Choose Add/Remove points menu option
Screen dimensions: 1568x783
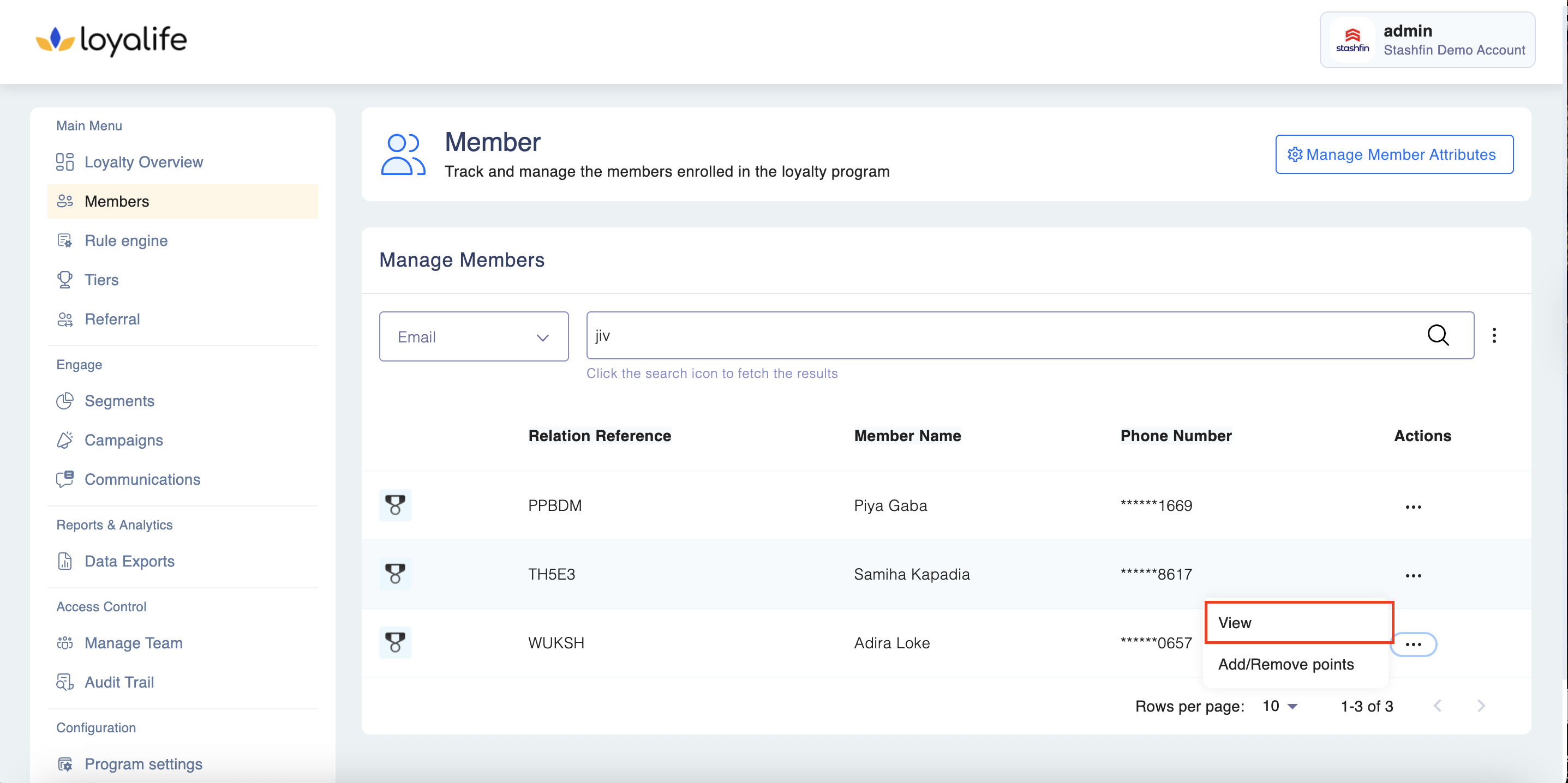tap(1285, 664)
